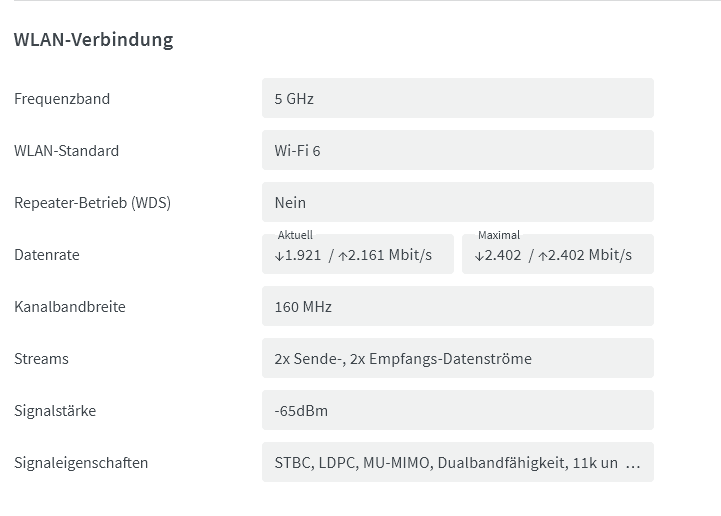
Task: Click the Datenrate label
Action: point(47,255)
